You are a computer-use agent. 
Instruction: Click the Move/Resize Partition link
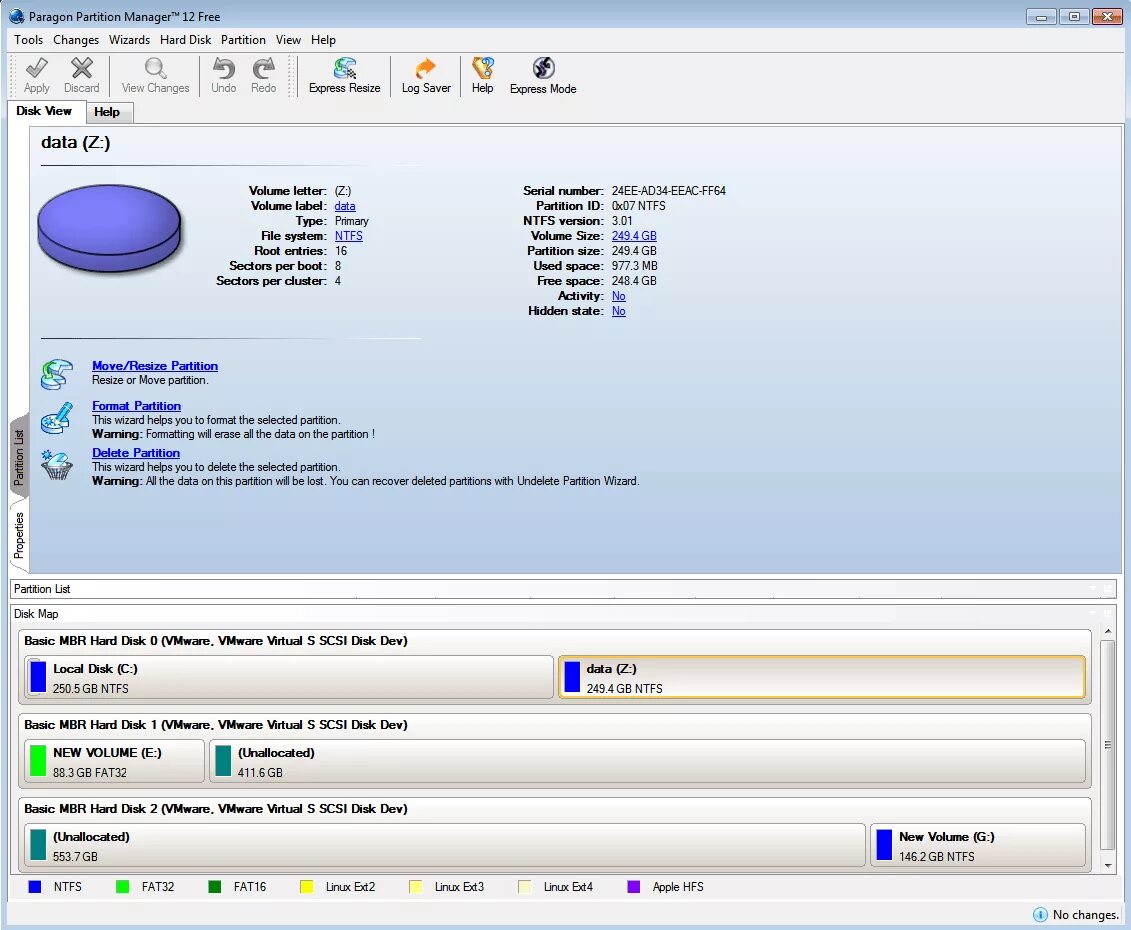click(x=155, y=366)
